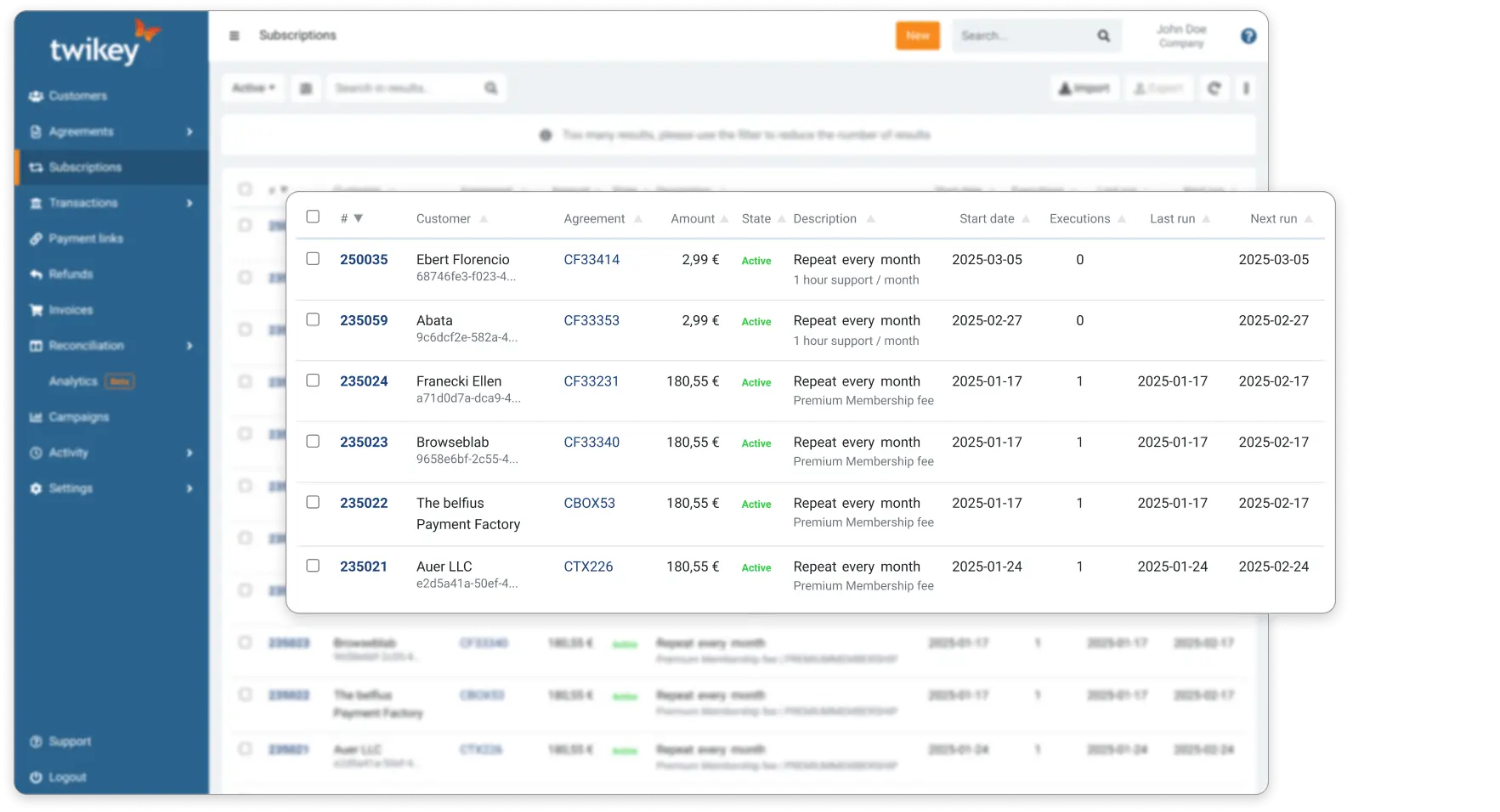1500x812 pixels.
Task: Expand the Settings sidebar submenu
Action: pos(190,488)
